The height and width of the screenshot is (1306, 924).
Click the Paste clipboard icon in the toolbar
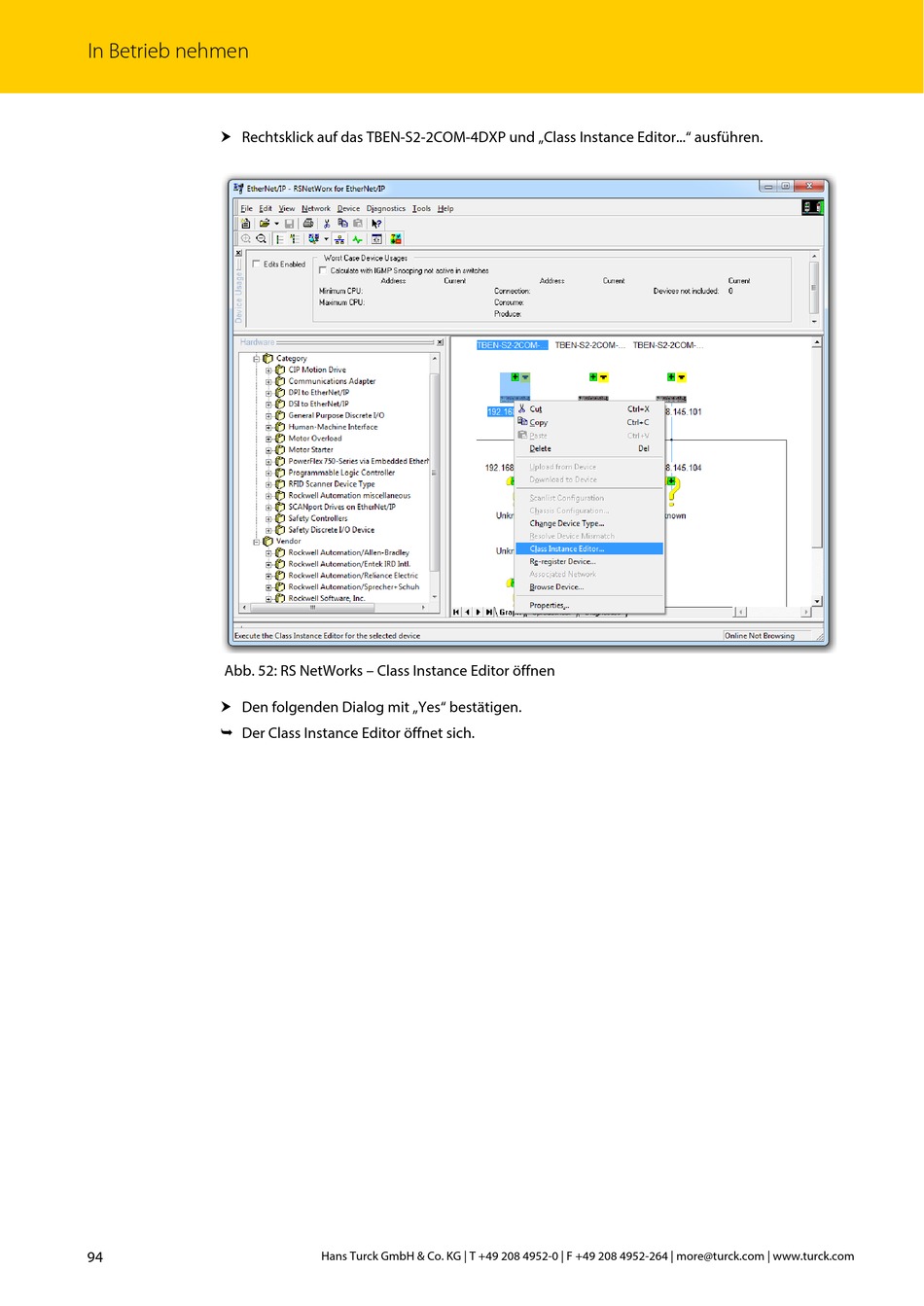(358, 224)
